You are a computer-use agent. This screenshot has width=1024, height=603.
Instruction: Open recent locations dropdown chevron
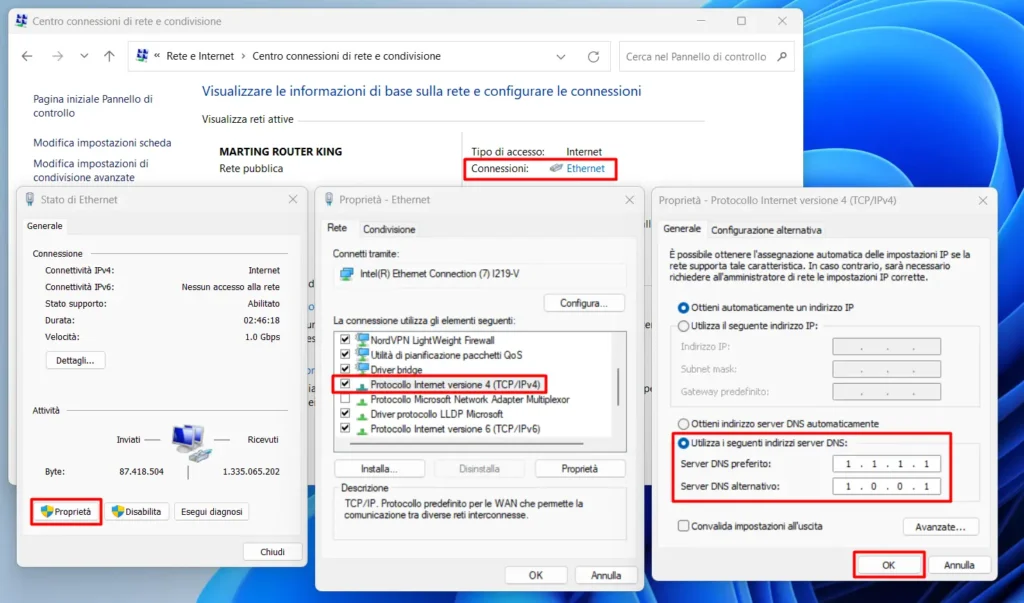pos(84,56)
